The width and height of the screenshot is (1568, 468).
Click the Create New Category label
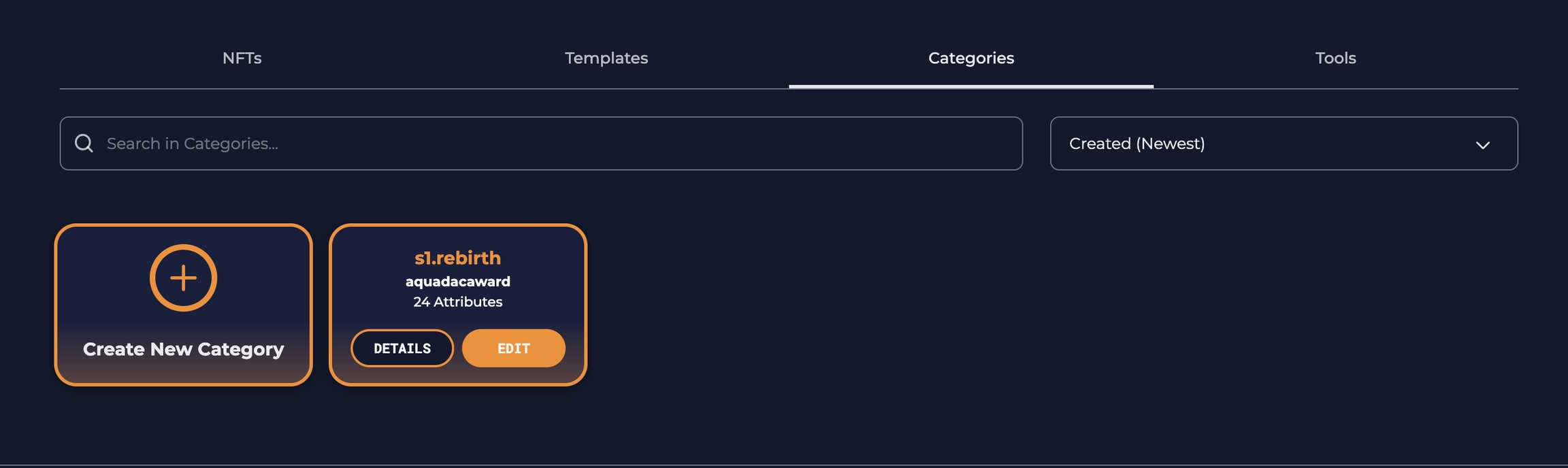[183, 349]
